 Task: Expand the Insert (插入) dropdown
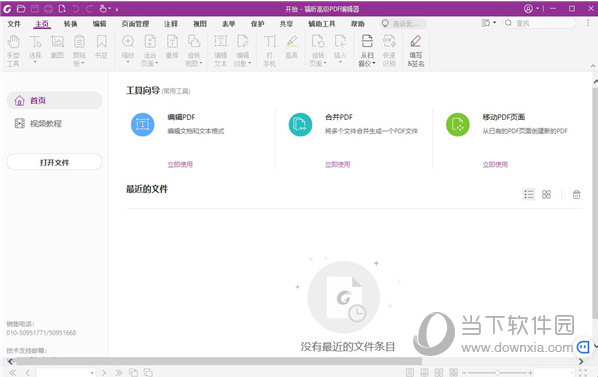coord(340,61)
